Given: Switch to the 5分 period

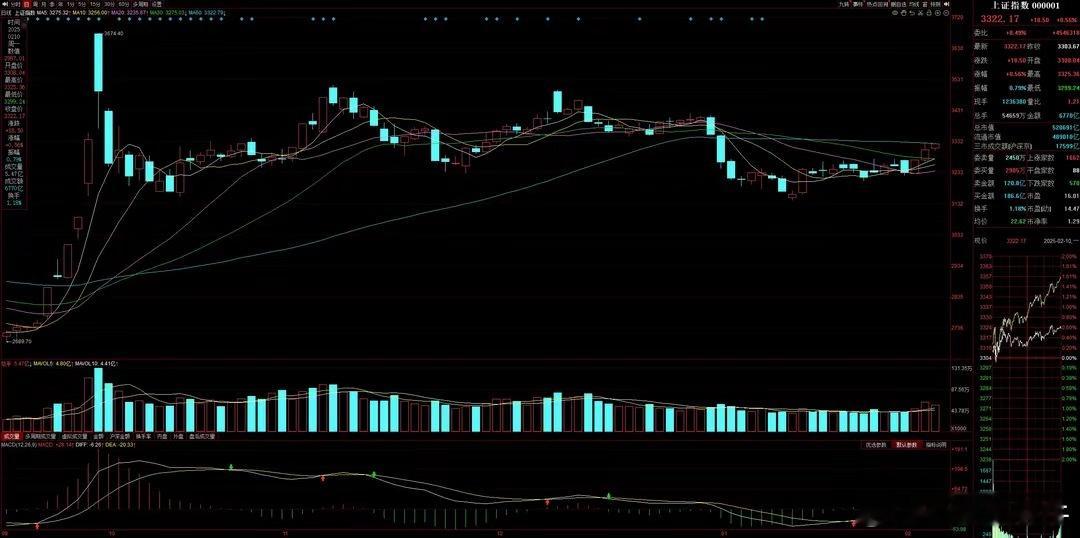Looking at the screenshot, I should [82, 3].
